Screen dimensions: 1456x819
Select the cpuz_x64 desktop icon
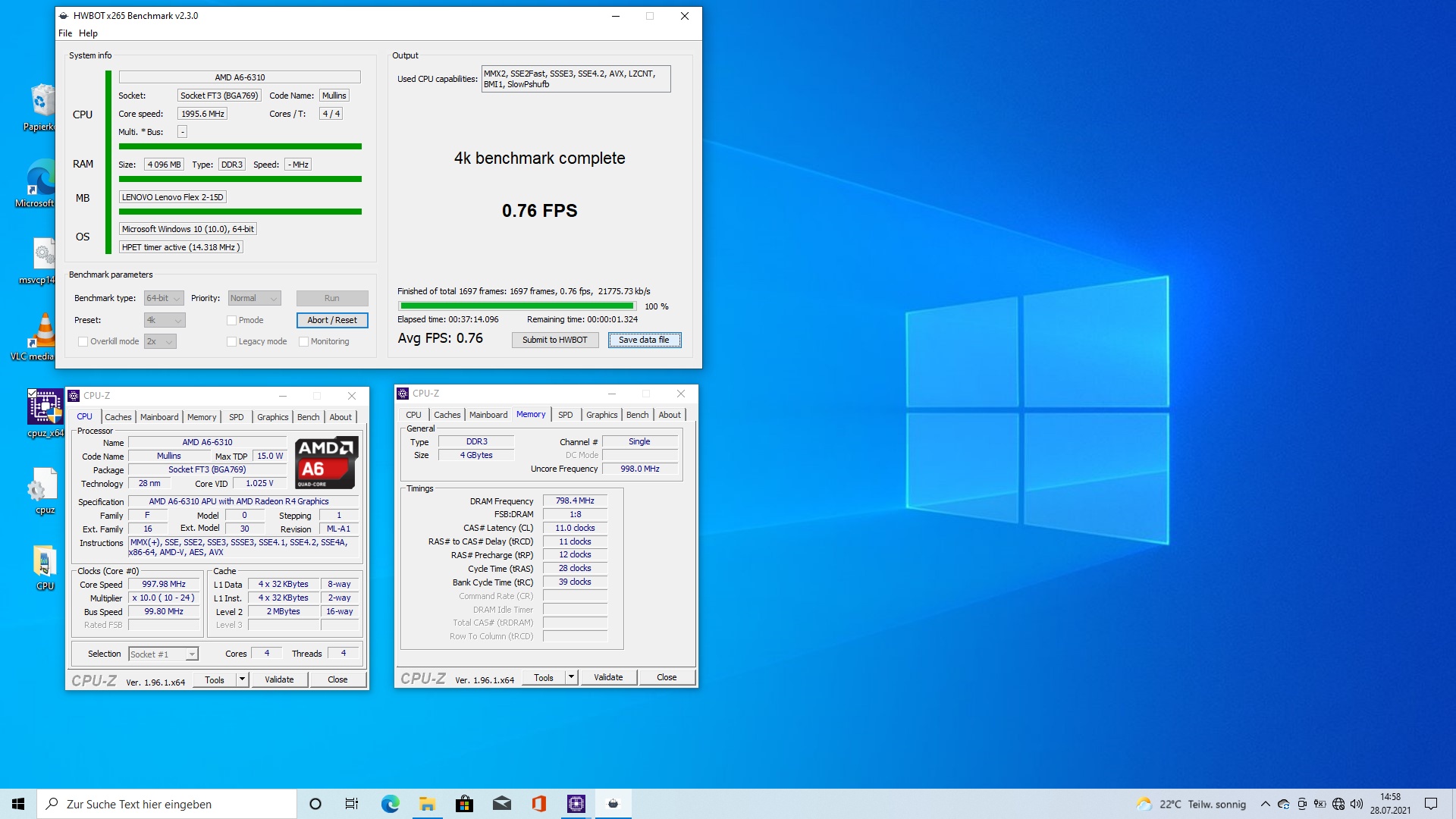(45, 413)
